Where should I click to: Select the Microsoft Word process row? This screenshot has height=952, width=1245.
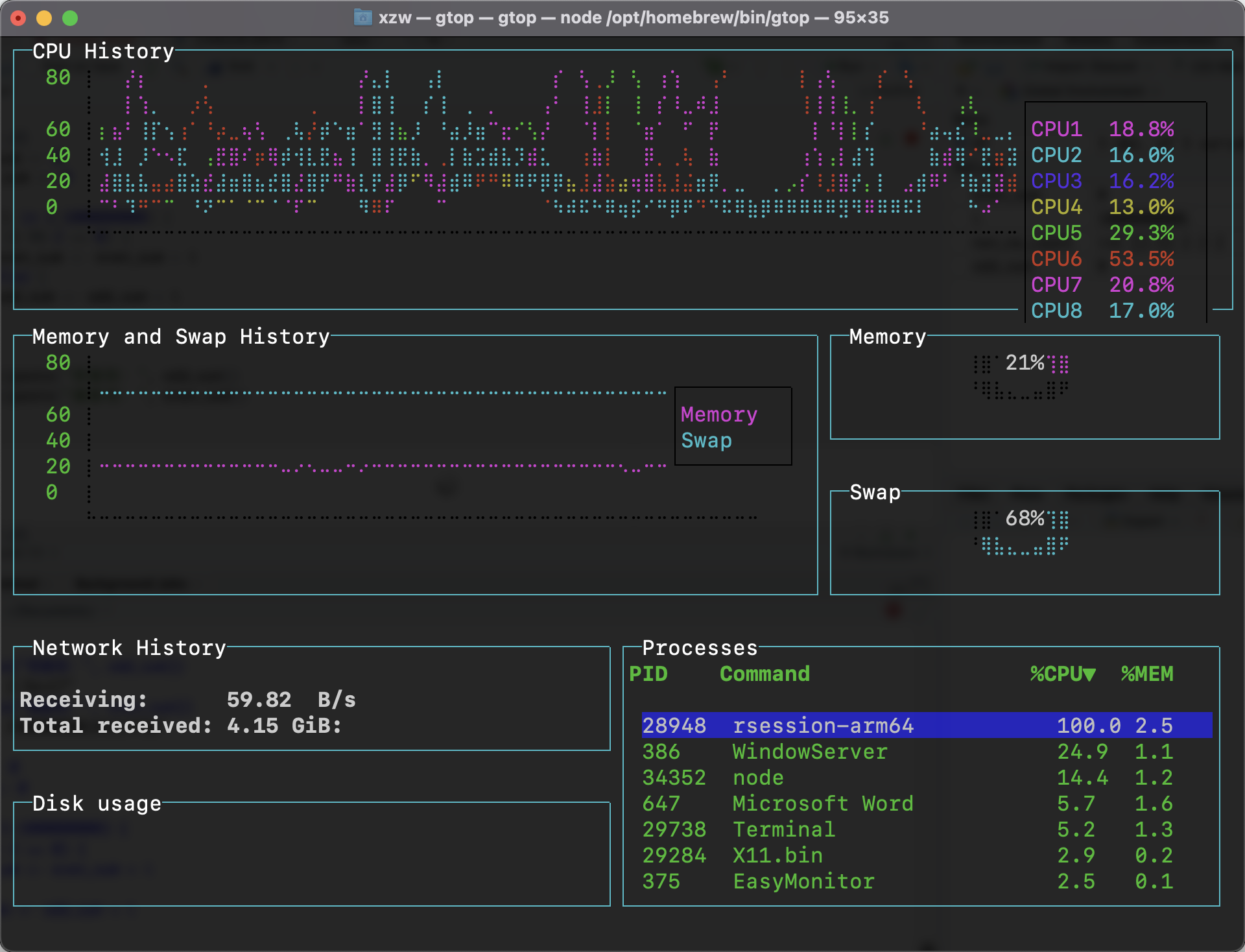pyautogui.click(x=927, y=803)
